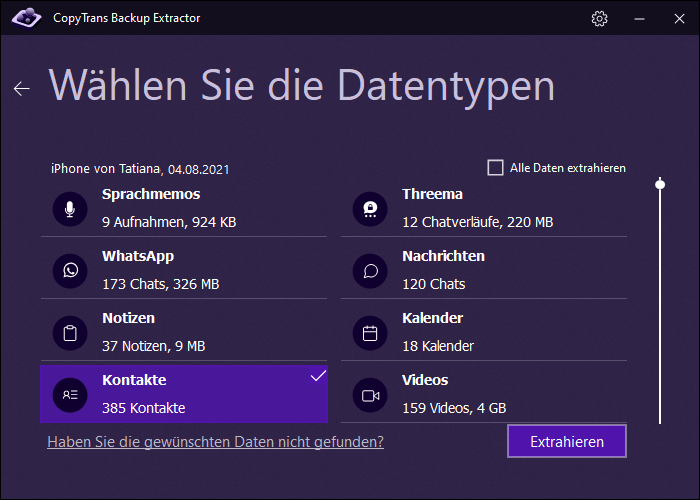
Task: Select the Sprachmemos title
Action: coord(151,194)
